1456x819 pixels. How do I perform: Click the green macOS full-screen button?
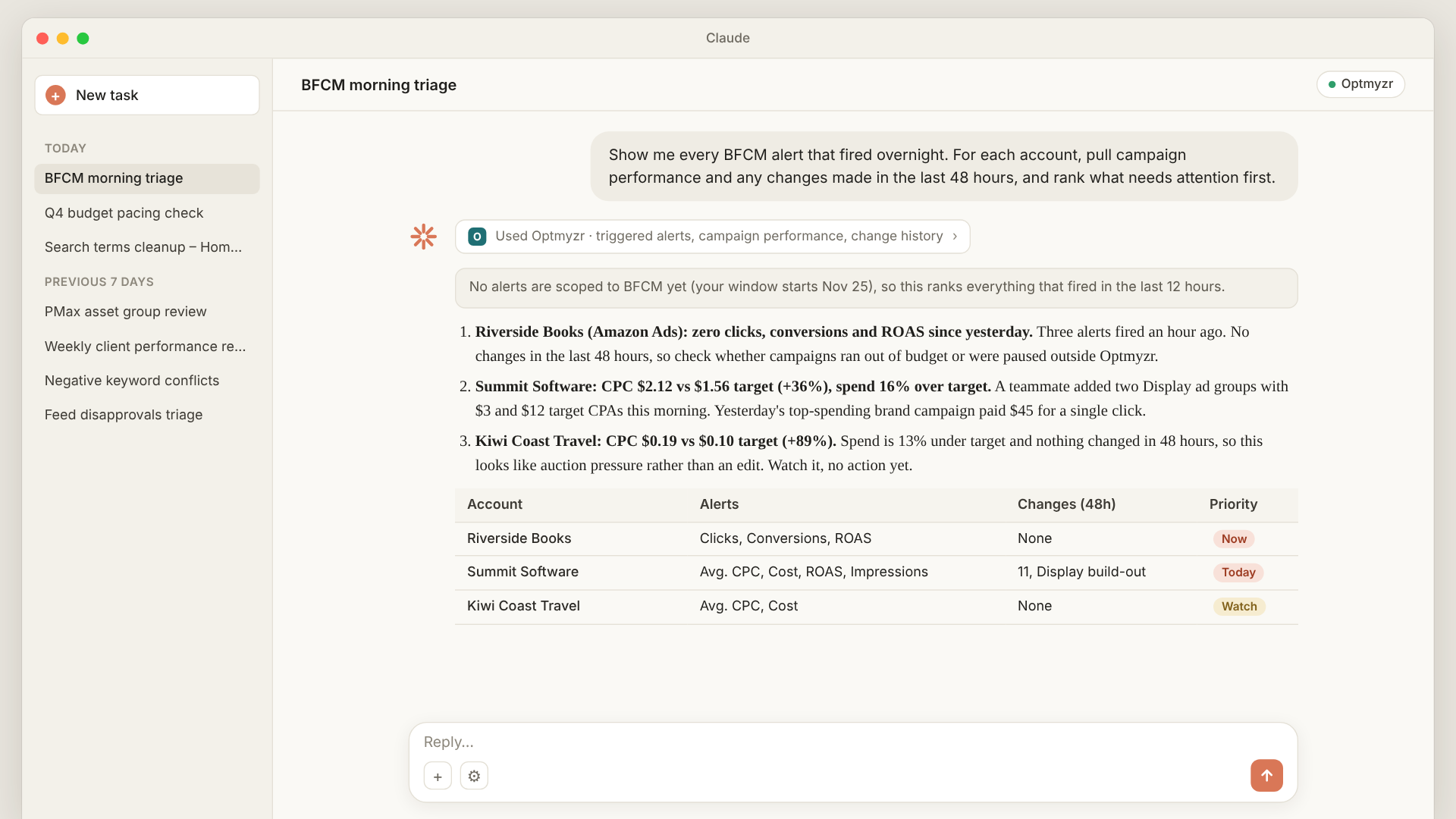pyautogui.click(x=83, y=39)
